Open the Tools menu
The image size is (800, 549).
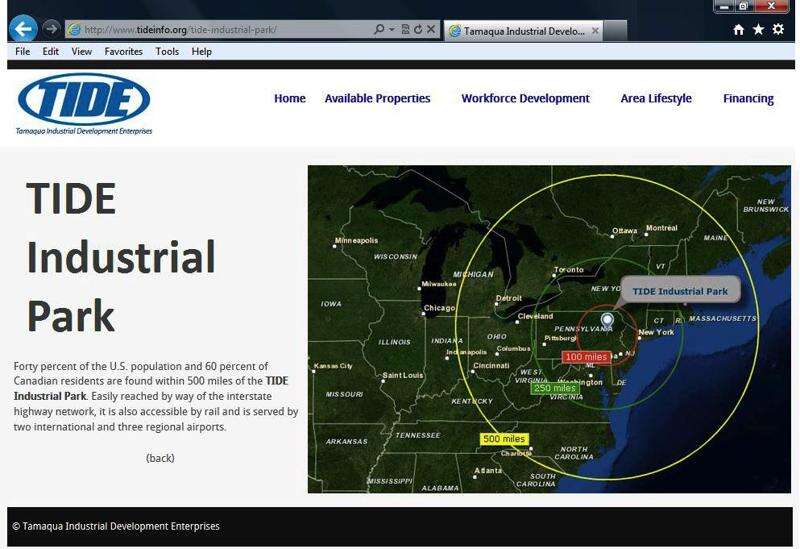167,52
